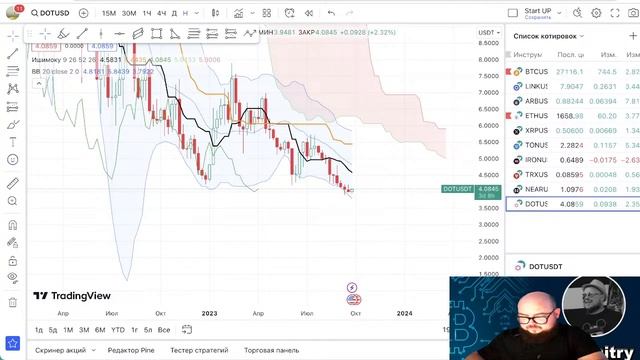Select the 4Ч timeframe
Screen dimensions: 640x360
pos(162,13)
